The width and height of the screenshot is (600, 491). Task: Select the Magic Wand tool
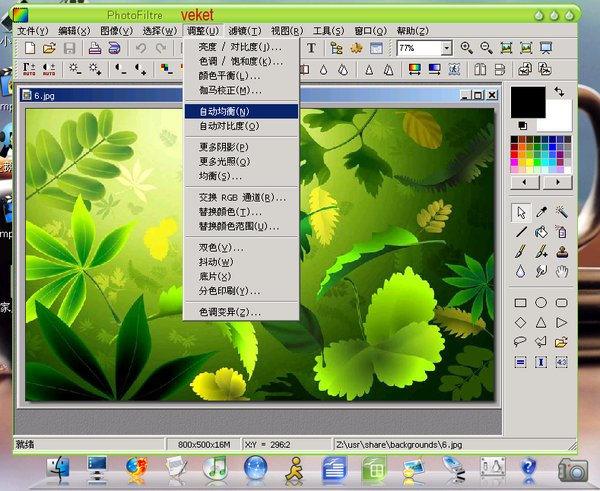pyautogui.click(x=562, y=212)
